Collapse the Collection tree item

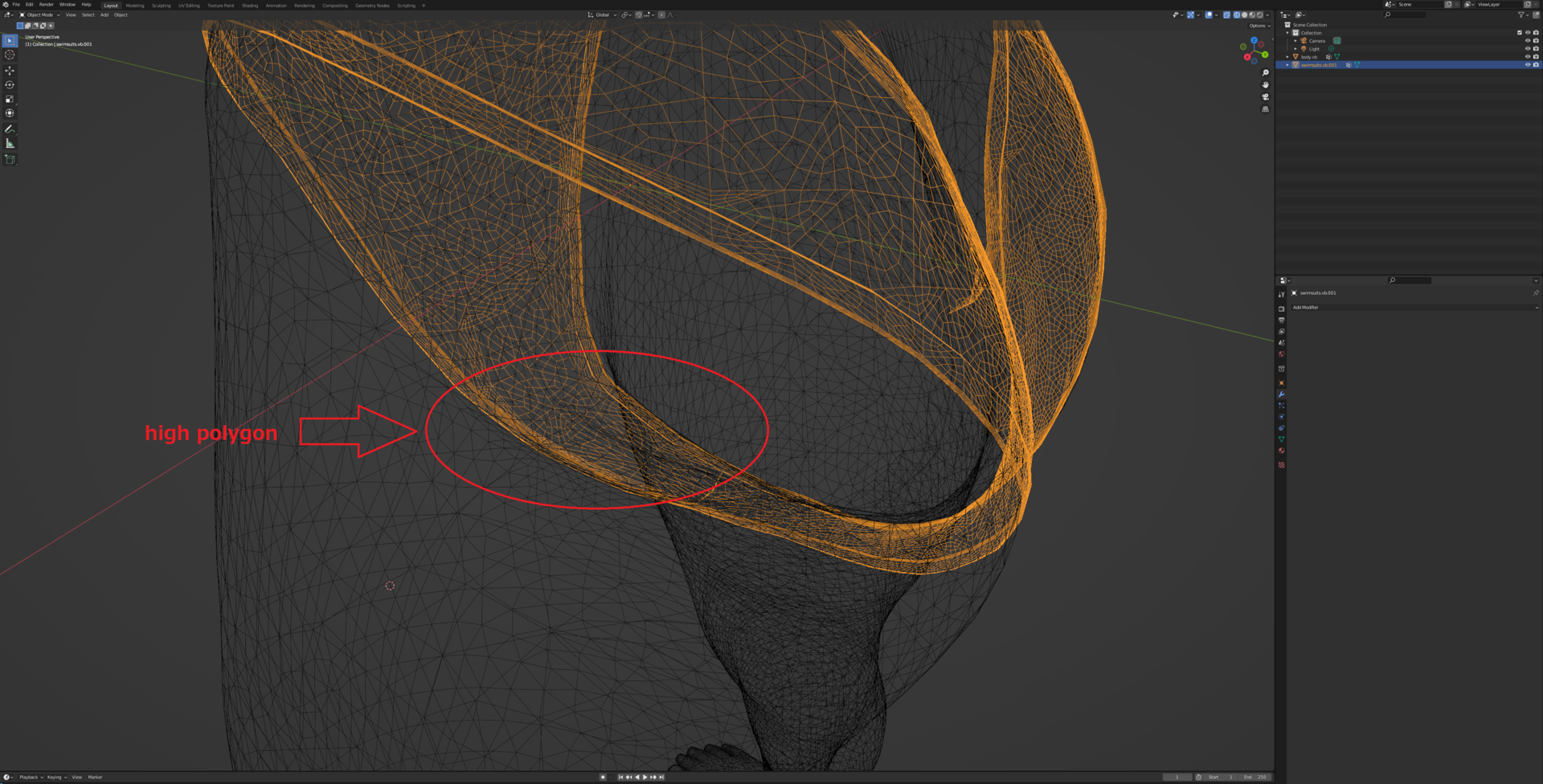click(x=1287, y=33)
